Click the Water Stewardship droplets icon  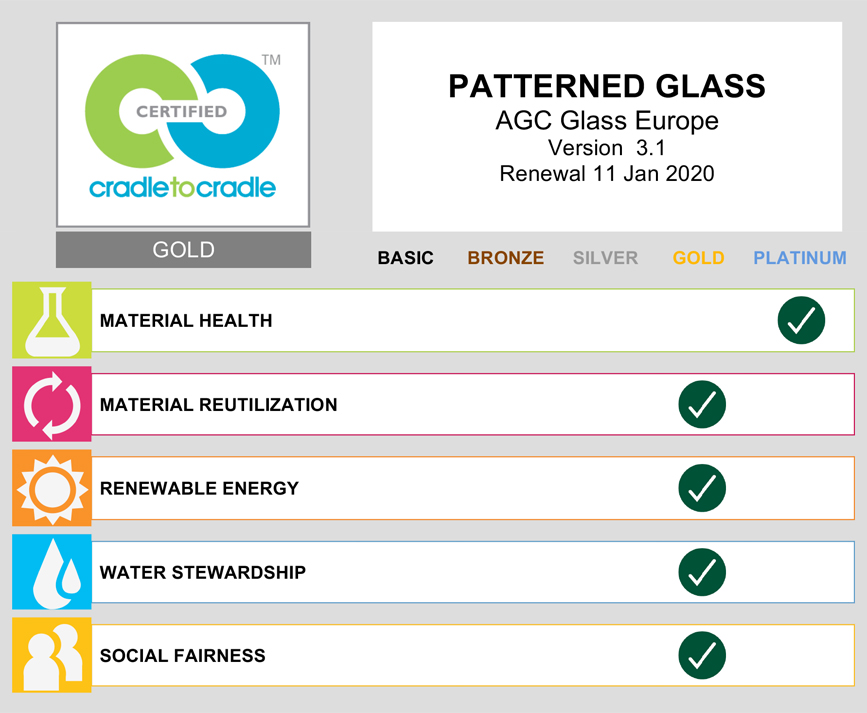52,572
